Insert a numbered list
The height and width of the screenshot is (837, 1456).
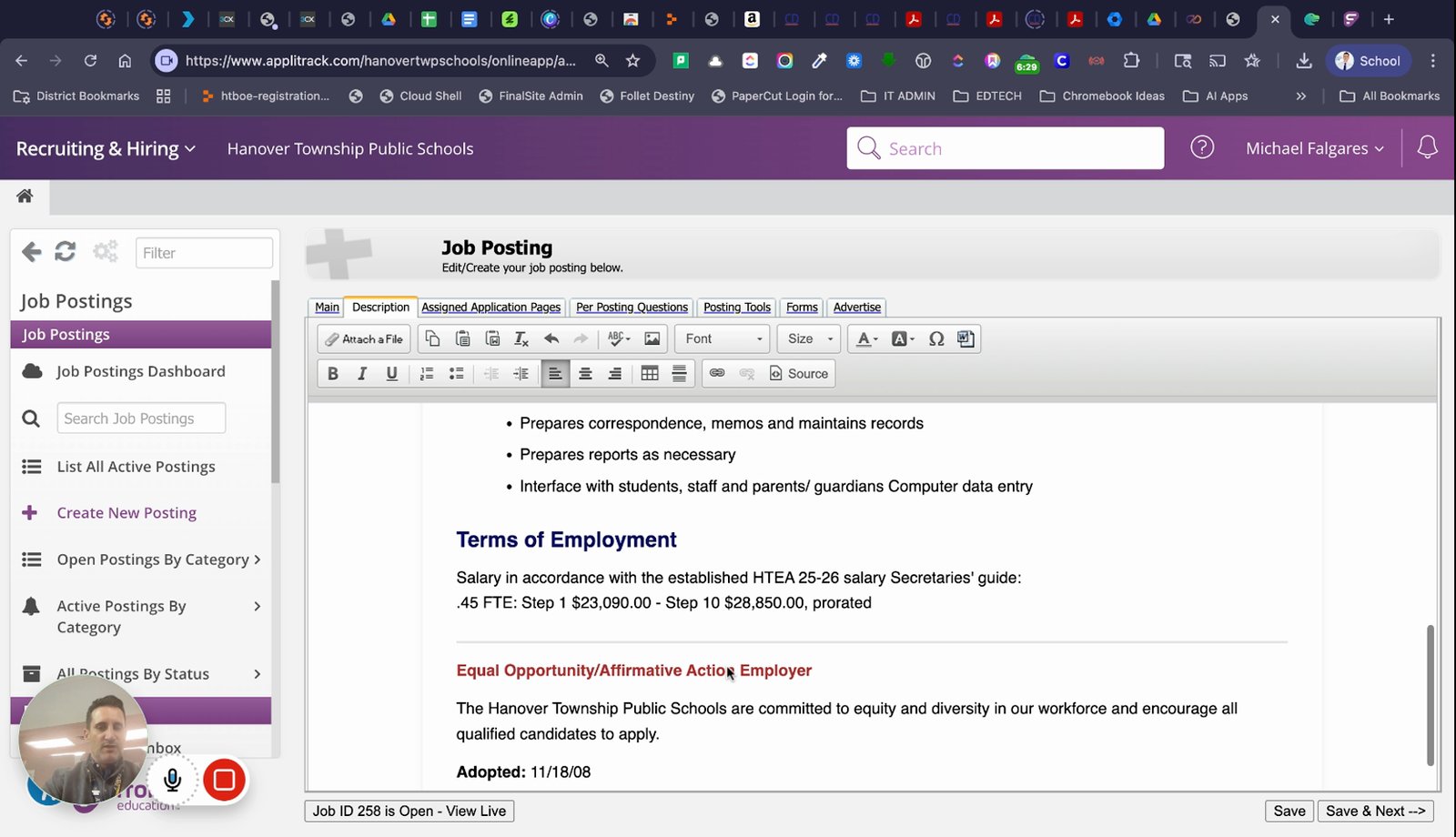coord(427,374)
